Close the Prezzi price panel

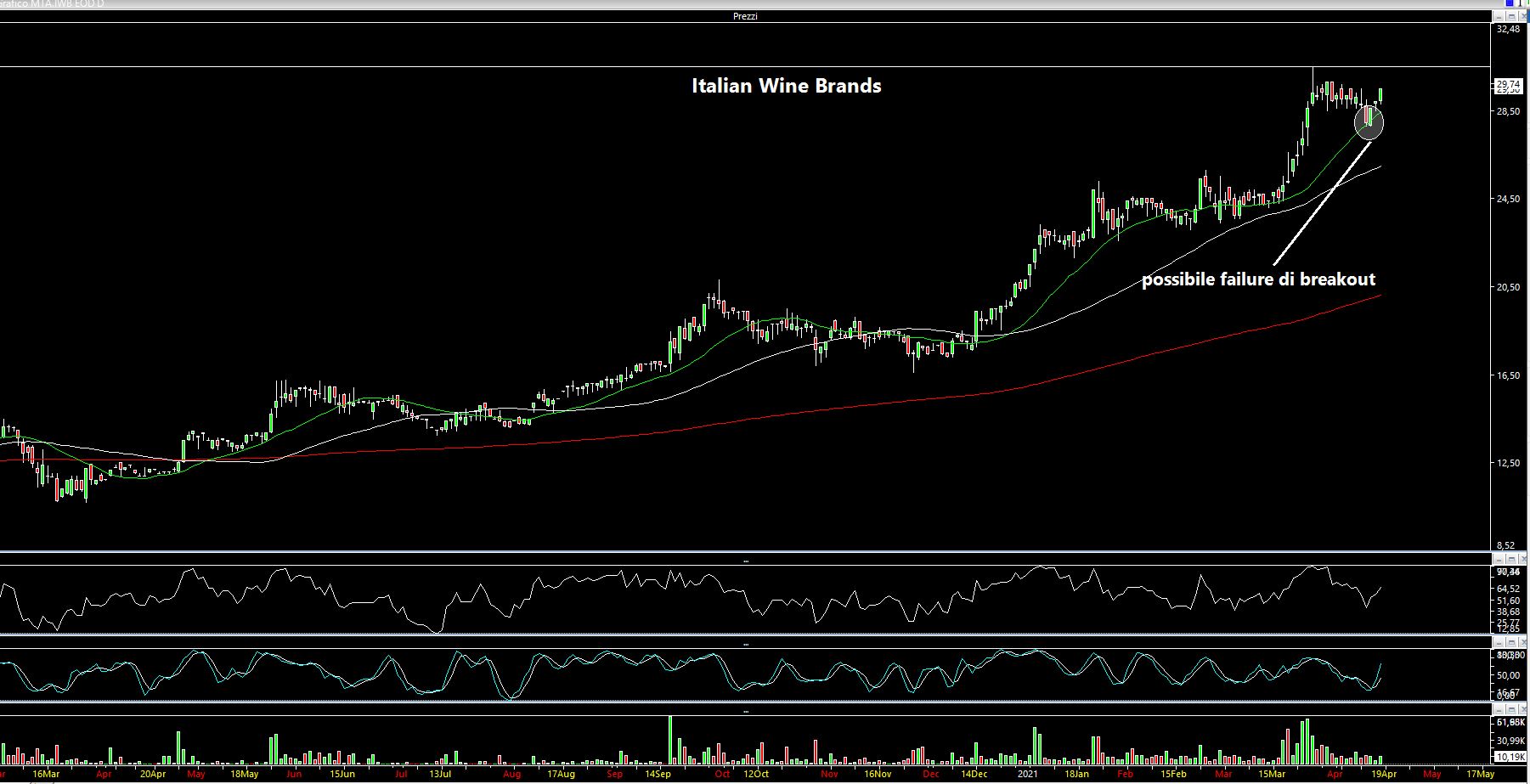click(x=1523, y=16)
